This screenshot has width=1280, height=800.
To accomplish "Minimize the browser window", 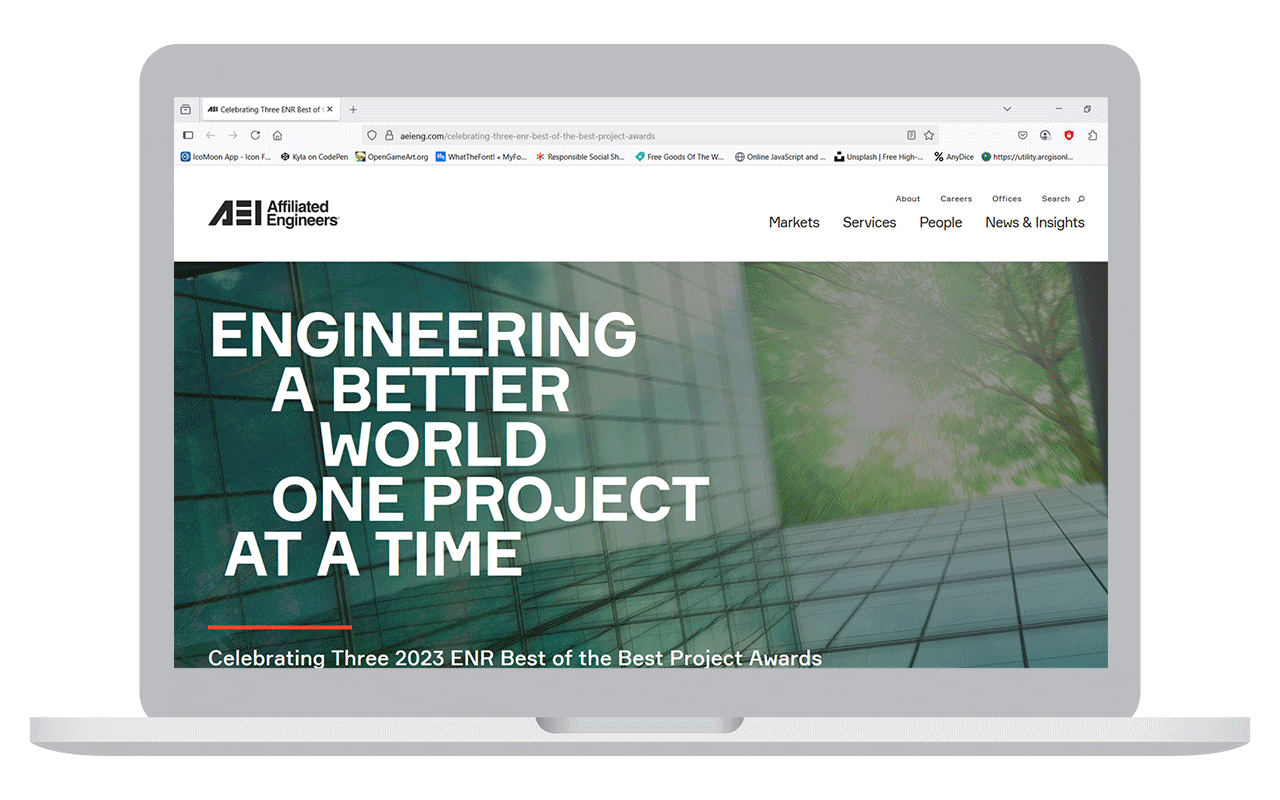I will [1059, 109].
